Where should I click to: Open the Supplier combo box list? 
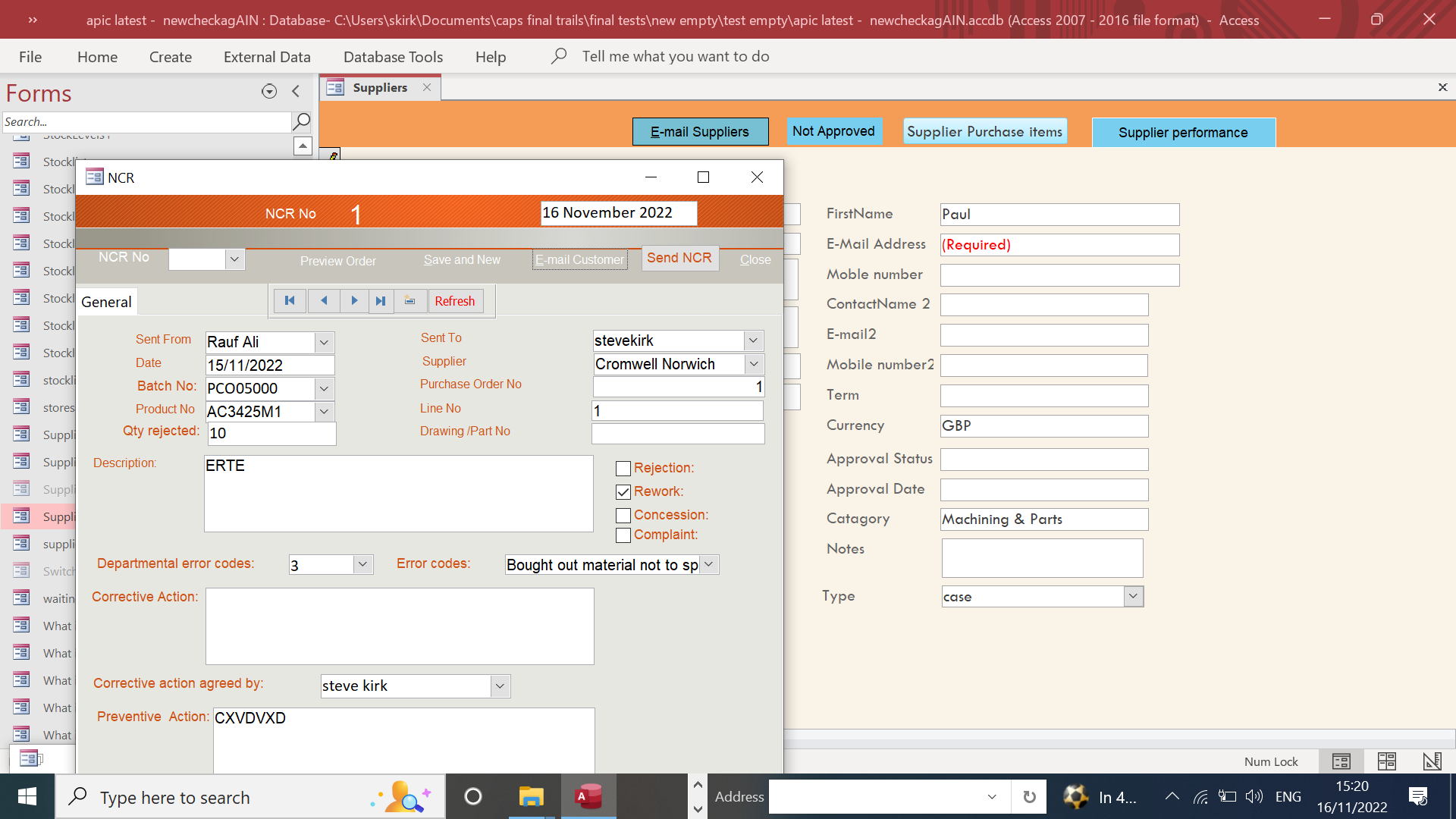pyautogui.click(x=754, y=365)
